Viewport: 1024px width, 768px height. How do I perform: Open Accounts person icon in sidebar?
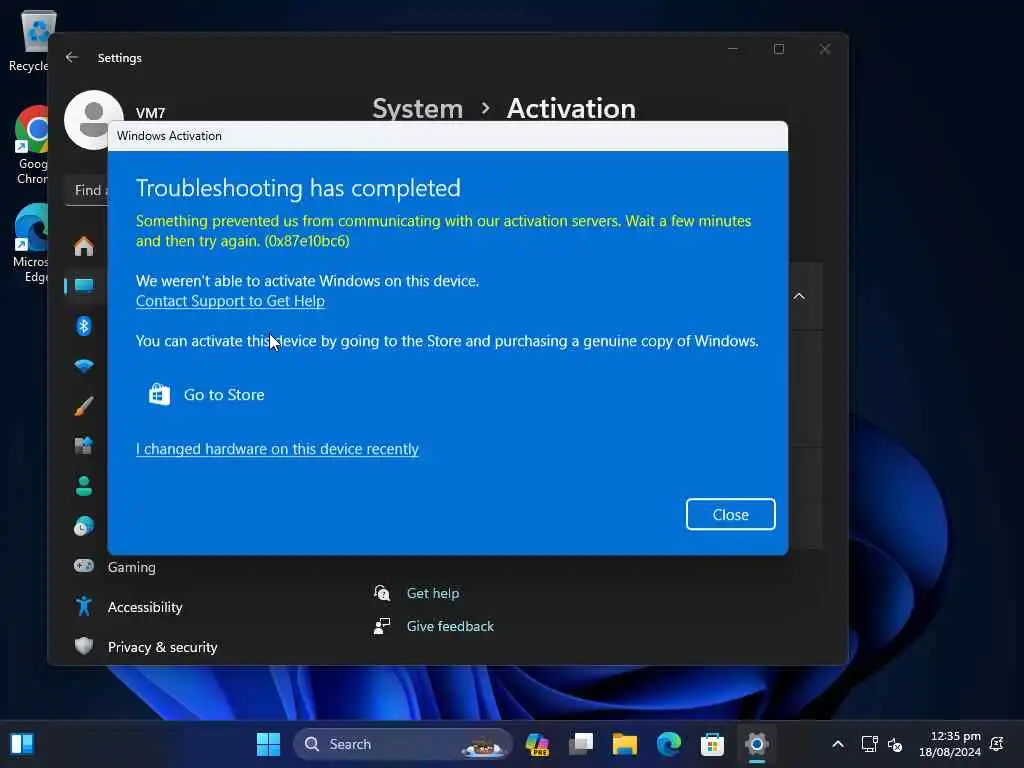(x=84, y=486)
